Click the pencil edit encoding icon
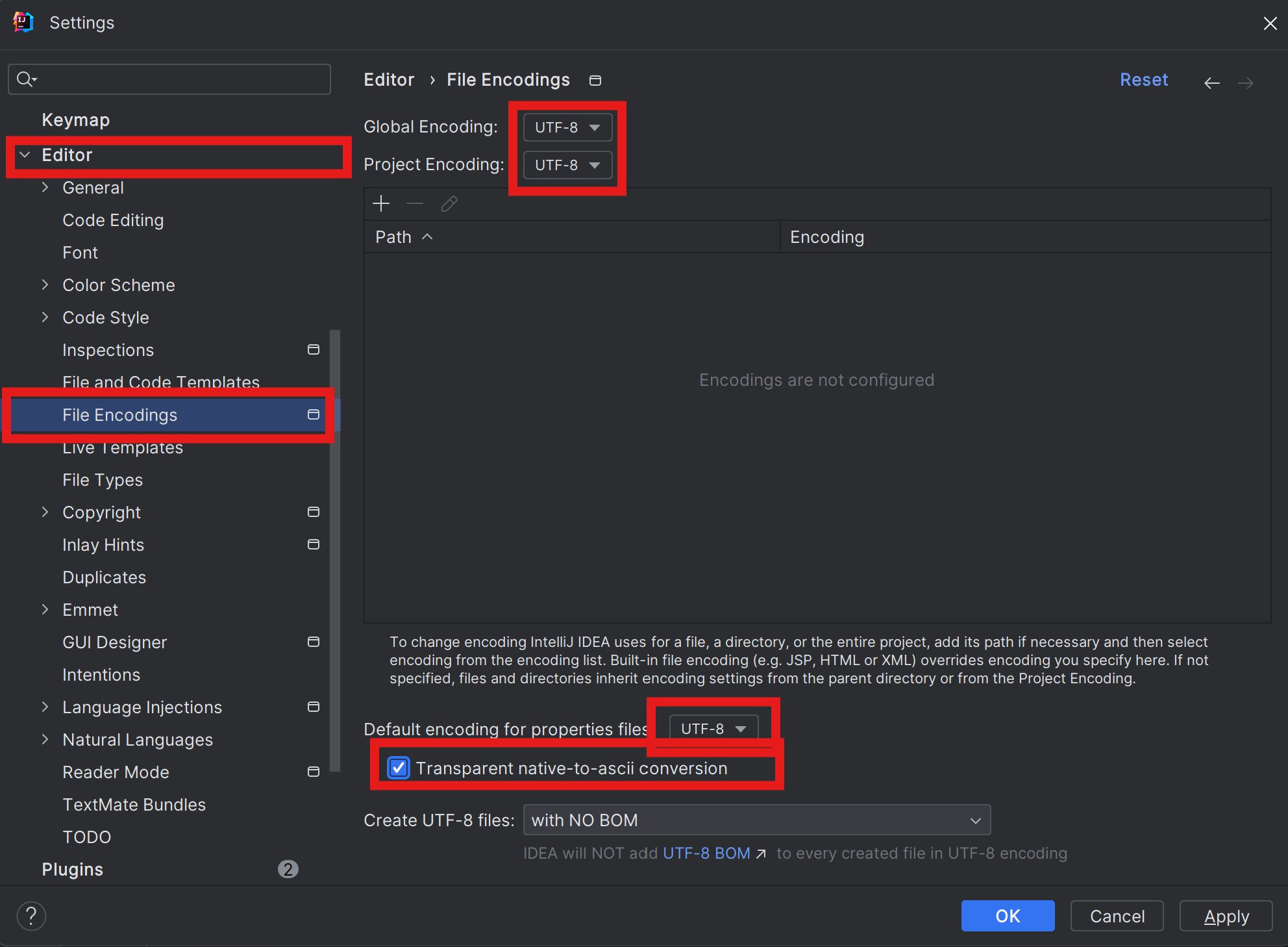The height and width of the screenshot is (947, 1288). tap(449, 204)
